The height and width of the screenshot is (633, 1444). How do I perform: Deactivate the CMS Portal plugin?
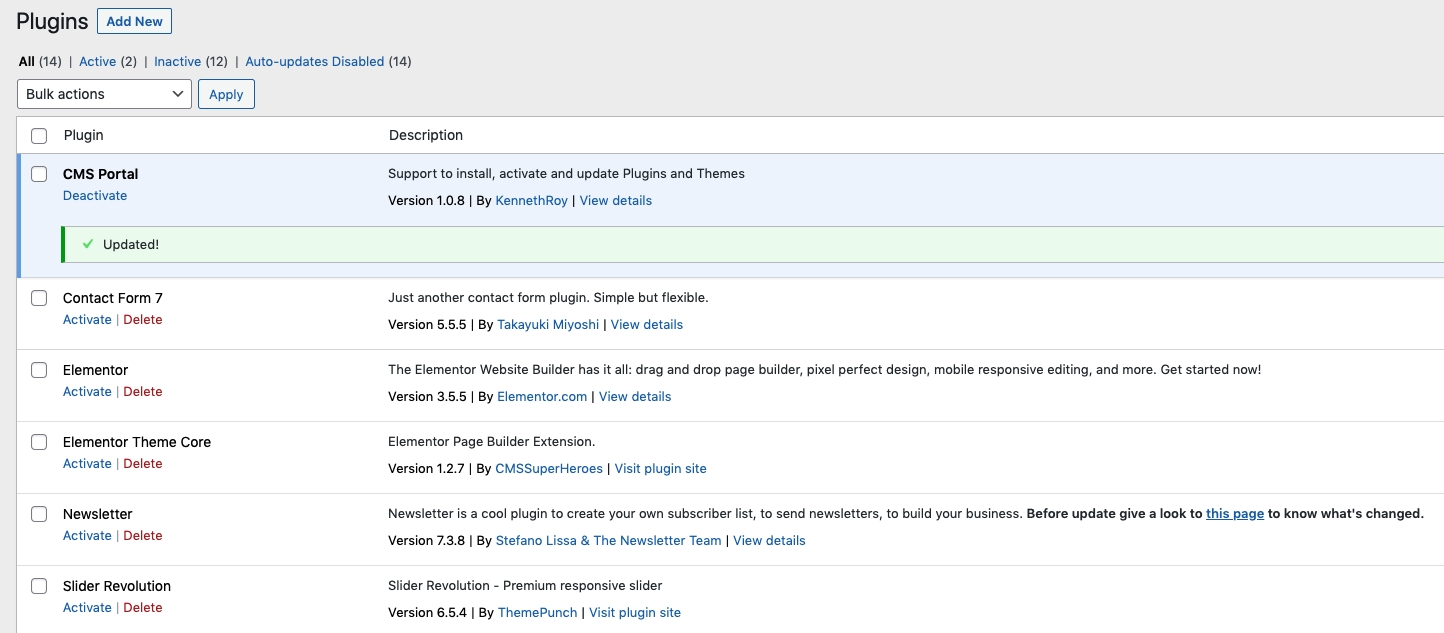pyautogui.click(x=95, y=196)
